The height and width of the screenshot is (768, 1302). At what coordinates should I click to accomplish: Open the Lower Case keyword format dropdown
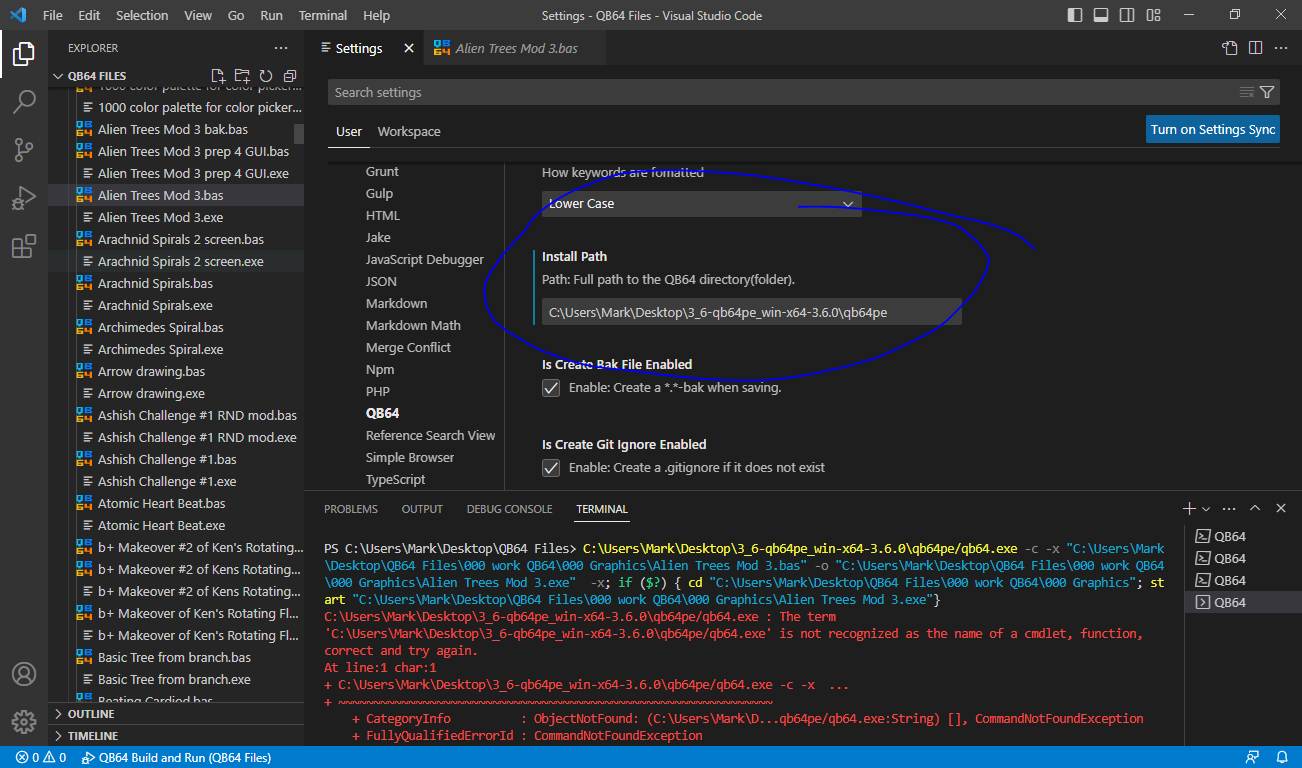click(701, 204)
